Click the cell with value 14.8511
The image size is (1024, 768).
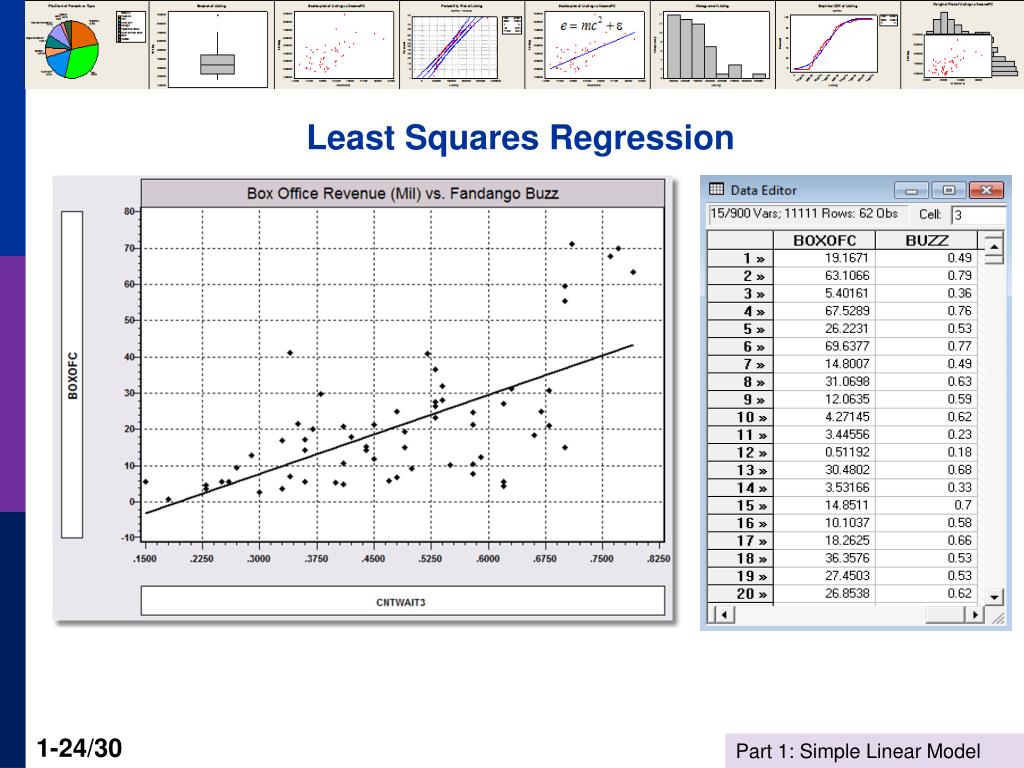(824, 505)
